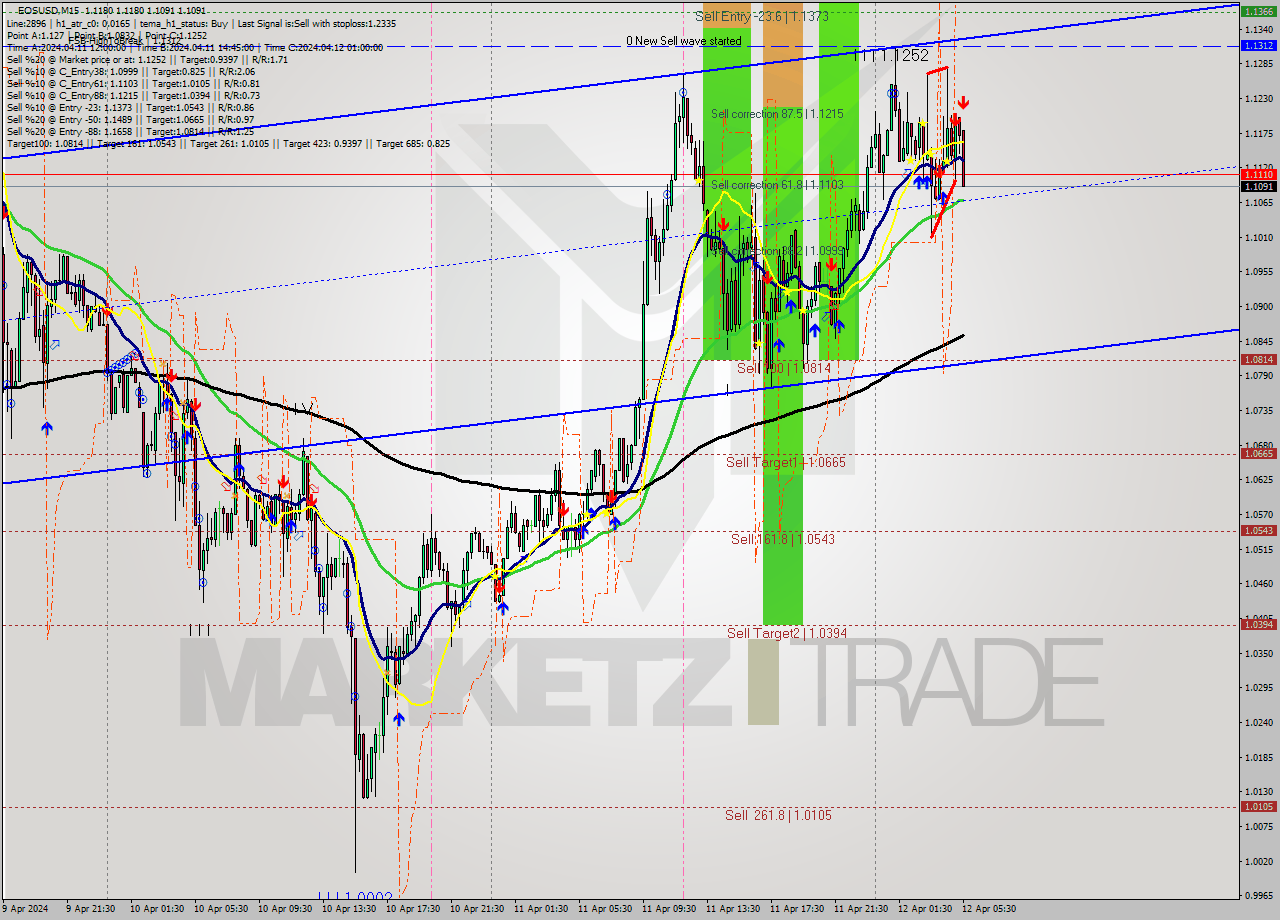Click the '12 Apr 05:30' time axis label

pyautogui.click(x=987, y=909)
